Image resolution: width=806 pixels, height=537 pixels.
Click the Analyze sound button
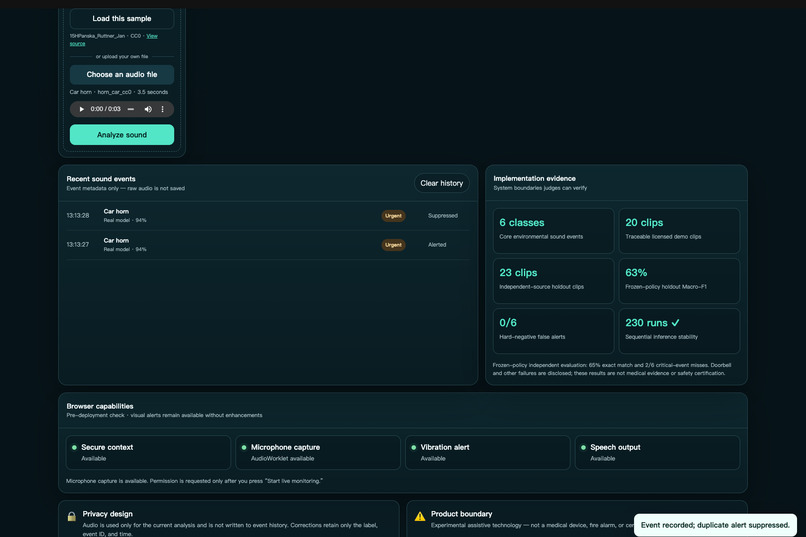pos(122,135)
